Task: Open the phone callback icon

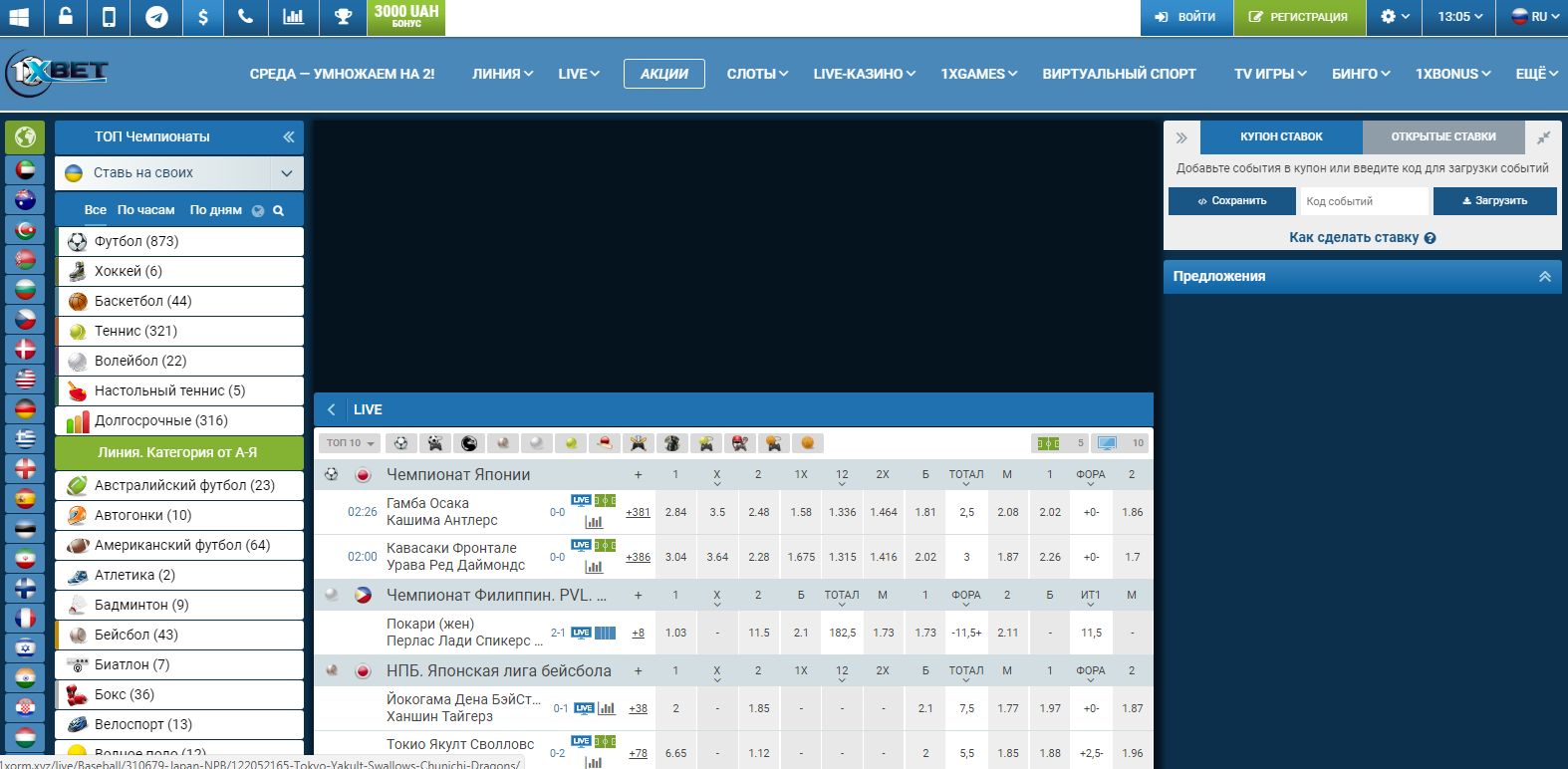Action: (x=246, y=17)
